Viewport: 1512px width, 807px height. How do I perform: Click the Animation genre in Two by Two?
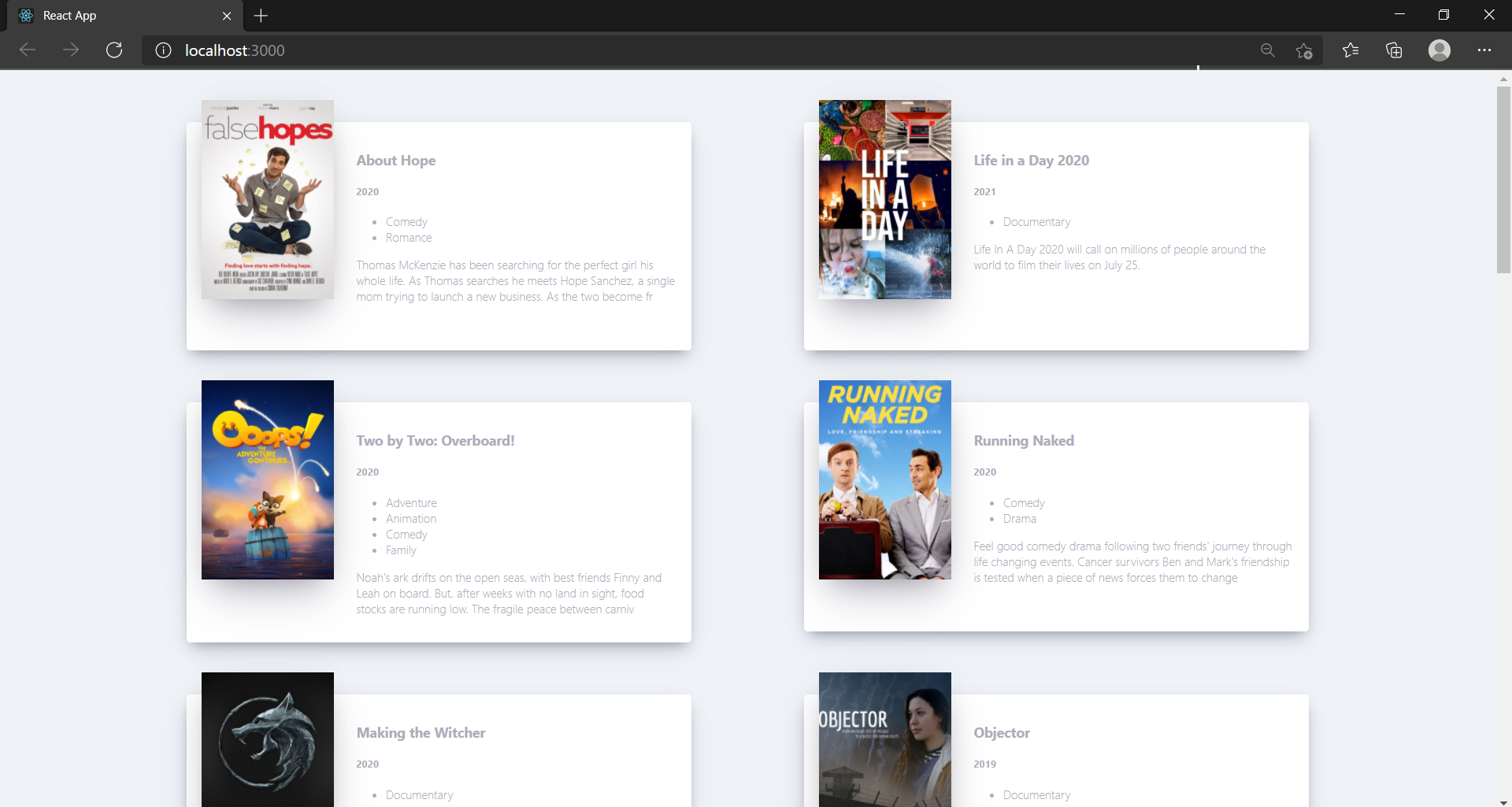click(x=411, y=519)
